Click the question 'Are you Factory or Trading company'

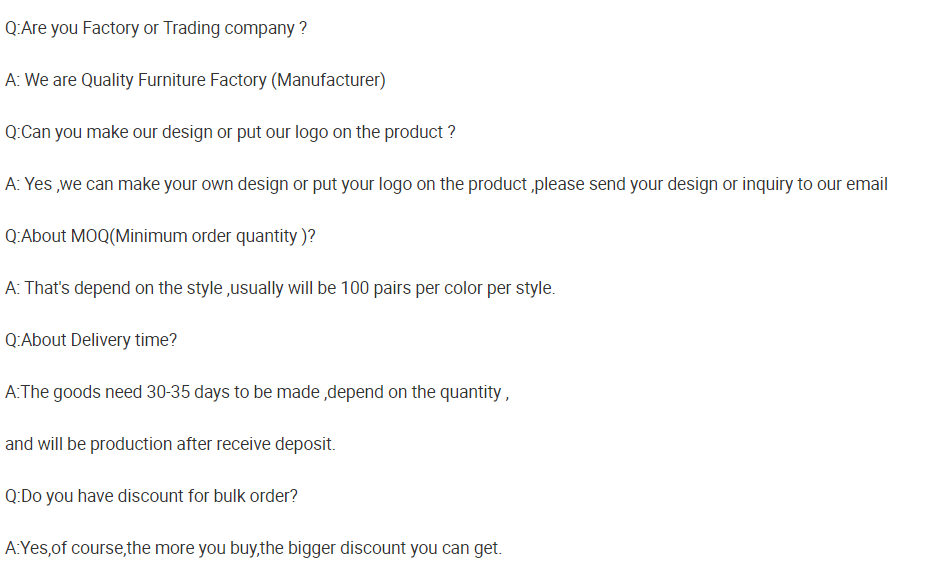156,28
